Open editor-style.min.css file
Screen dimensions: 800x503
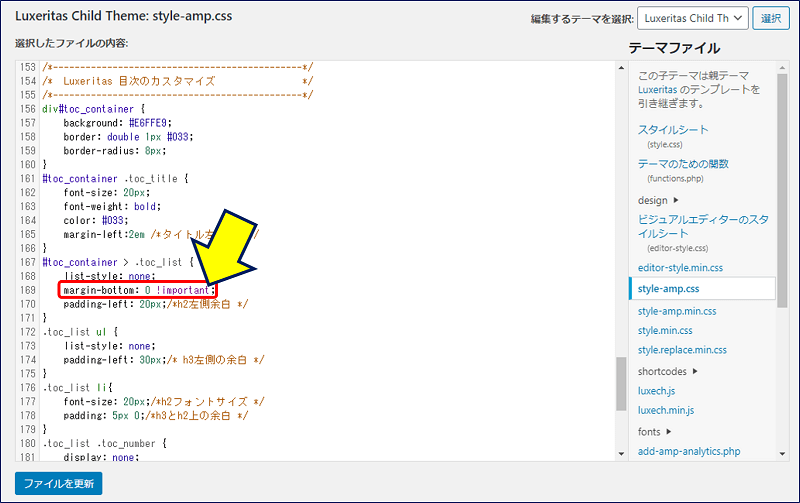coord(680,268)
